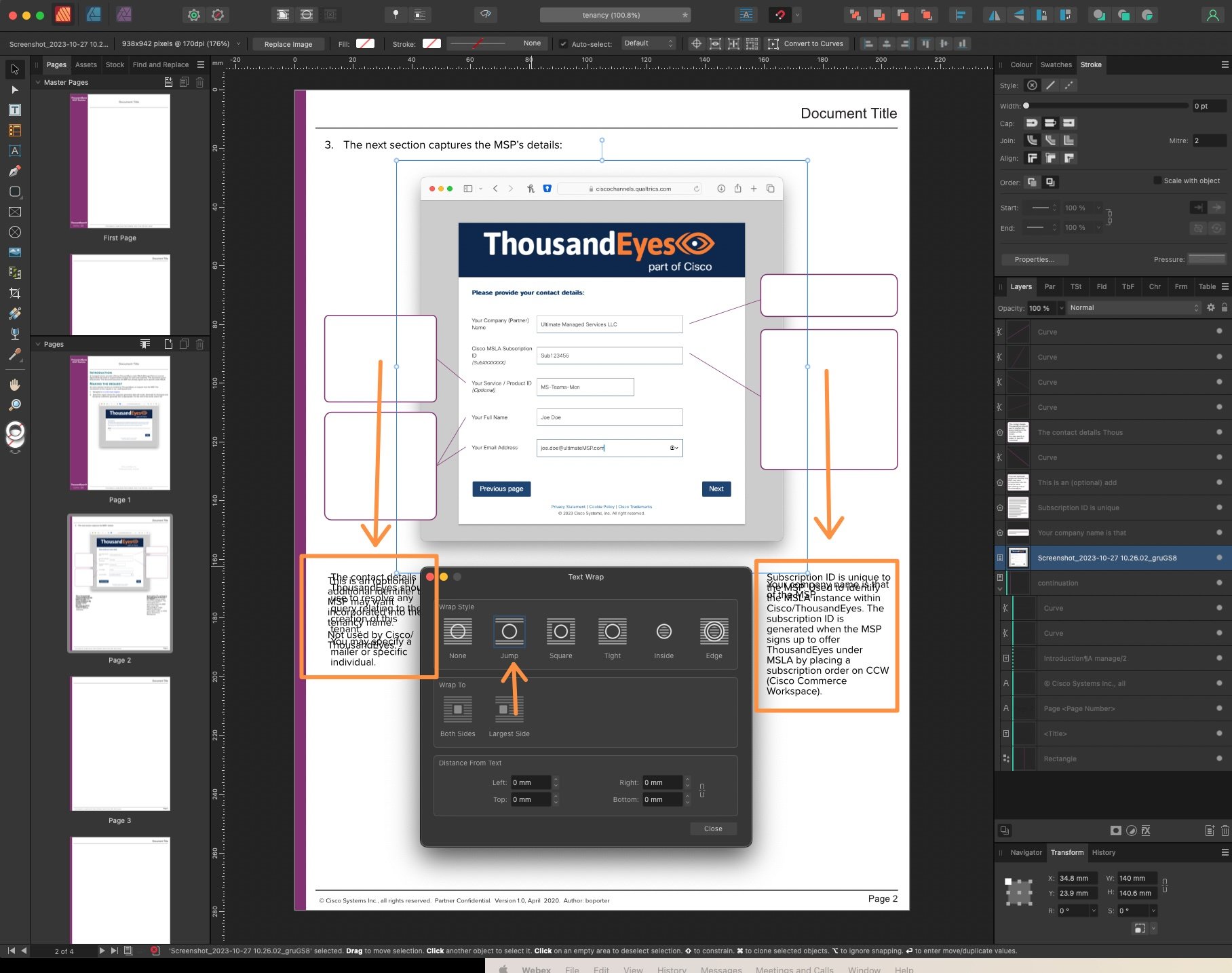
Task: Select the Artistic Text tool
Action: click(15, 151)
